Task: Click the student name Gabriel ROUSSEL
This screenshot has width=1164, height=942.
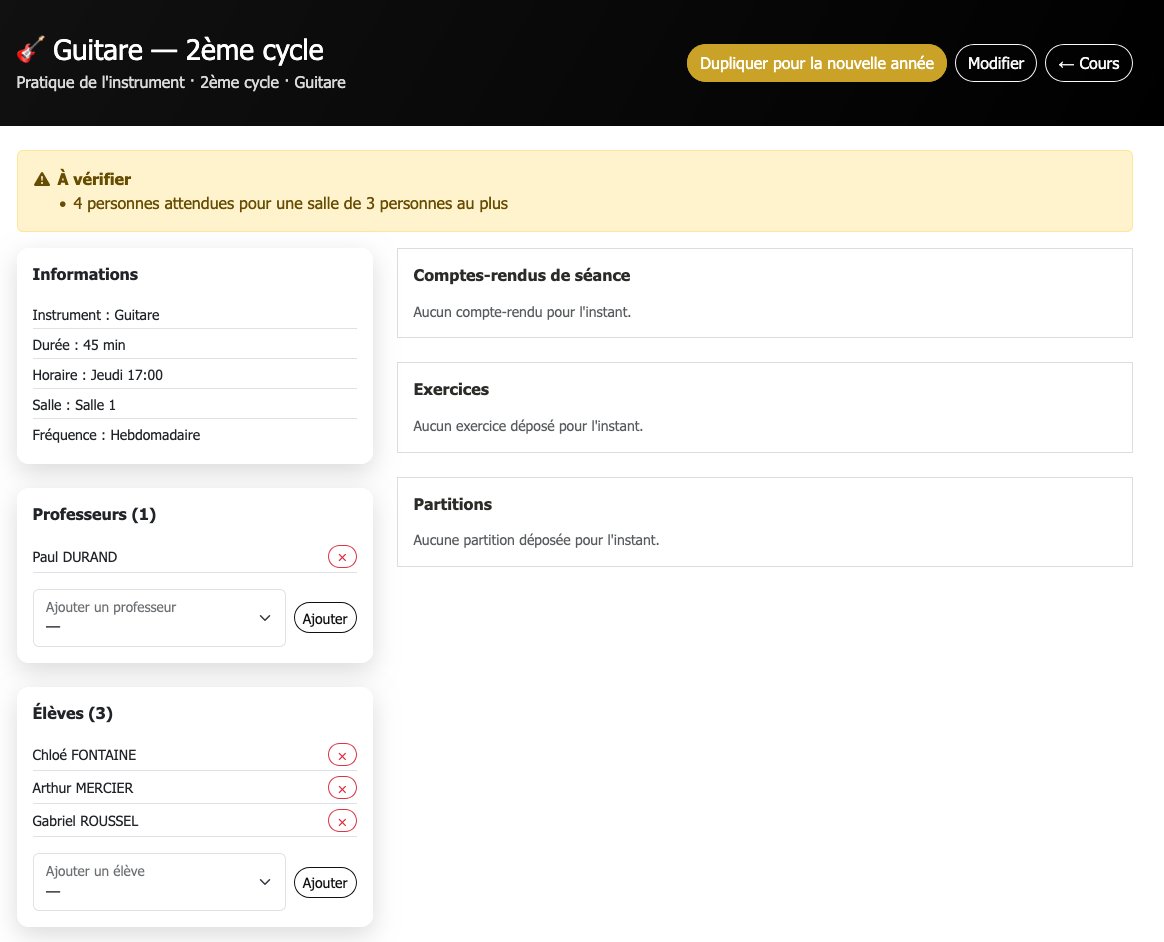Action: pyautogui.click(x=85, y=821)
